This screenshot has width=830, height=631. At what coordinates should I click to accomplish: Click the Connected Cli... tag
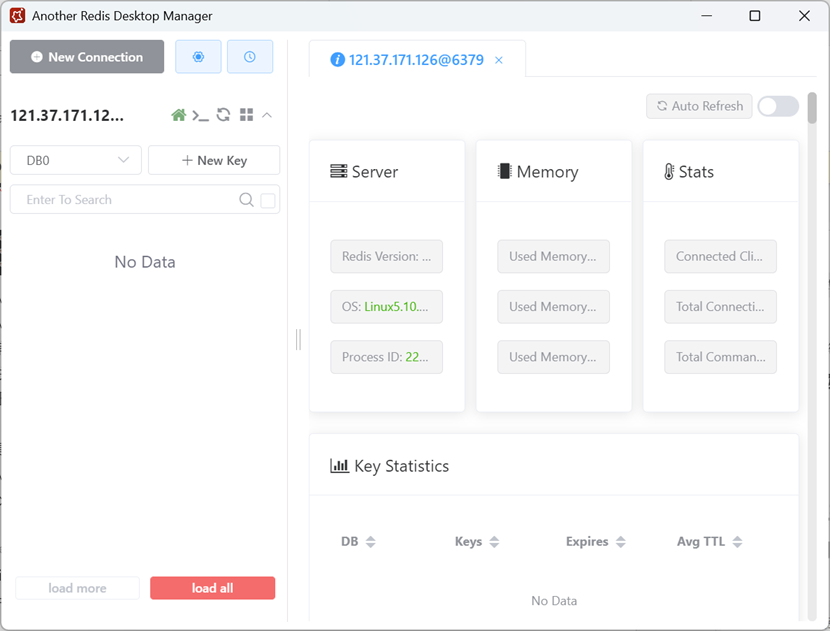(x=720, y=256)
